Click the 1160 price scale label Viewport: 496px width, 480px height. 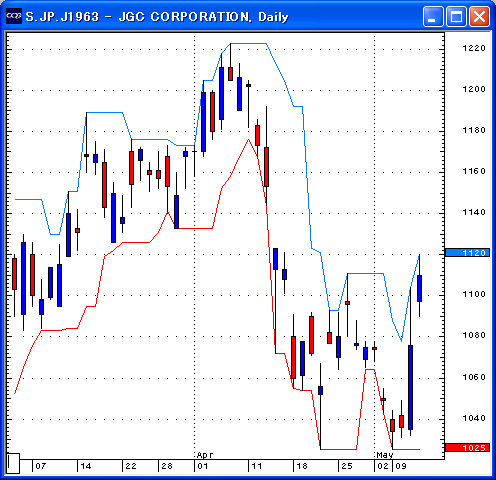(x=474, y=171)
